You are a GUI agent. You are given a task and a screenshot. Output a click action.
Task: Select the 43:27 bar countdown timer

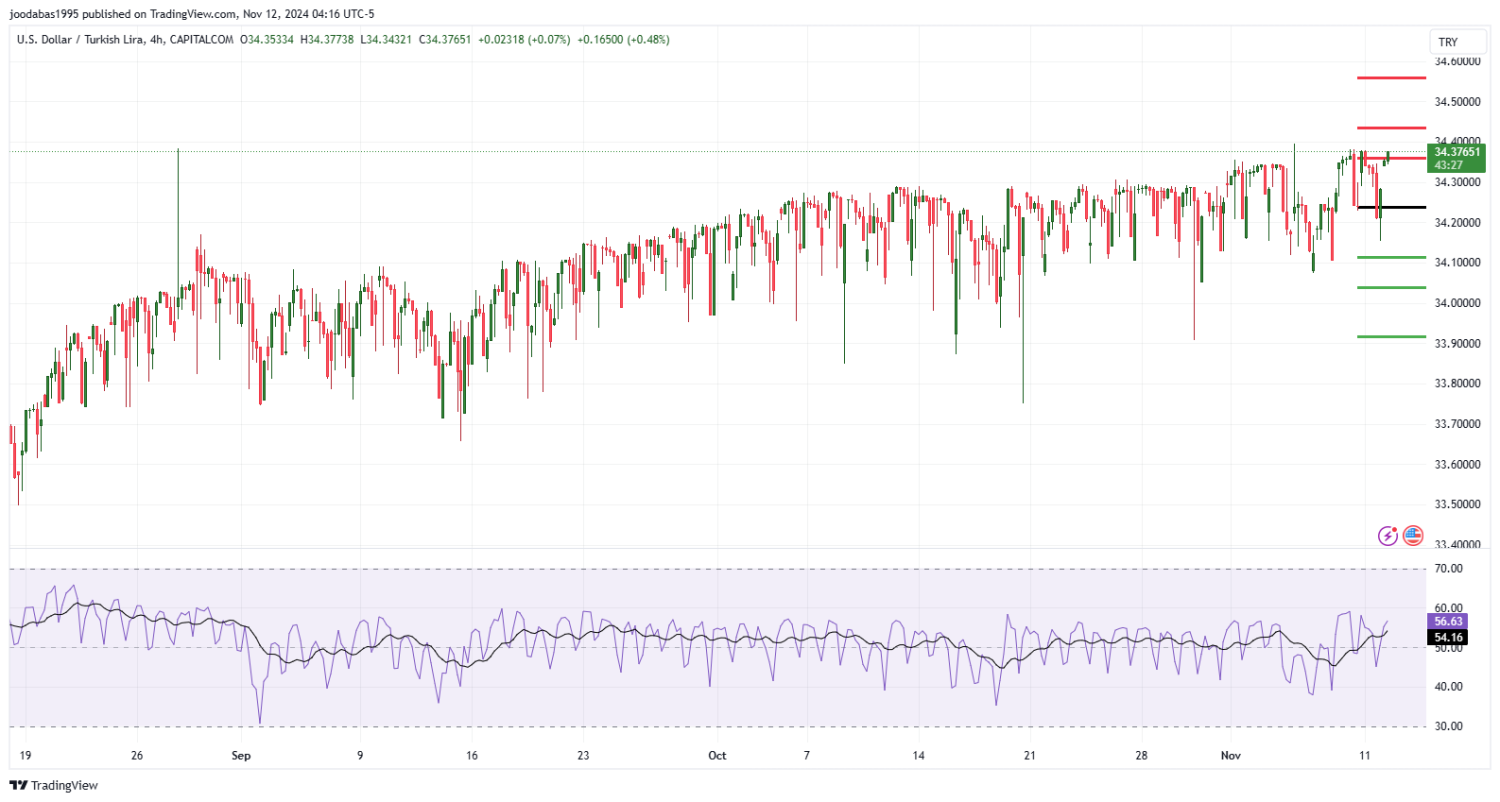(x=1449, y=165)
